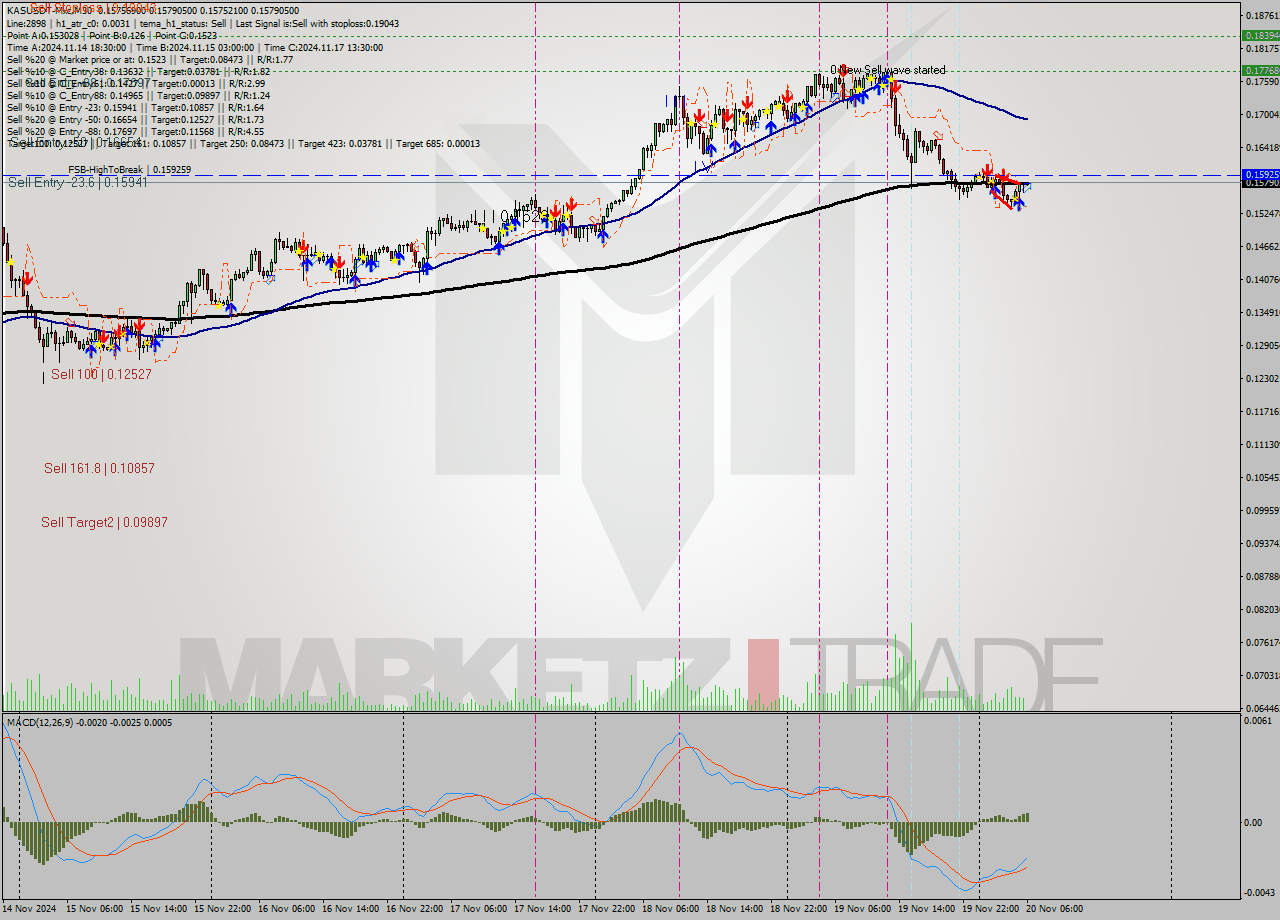Screen dimensions: 1280x920
Task: Click the 0.11130 price axis label
Action: click(1262, 444)
